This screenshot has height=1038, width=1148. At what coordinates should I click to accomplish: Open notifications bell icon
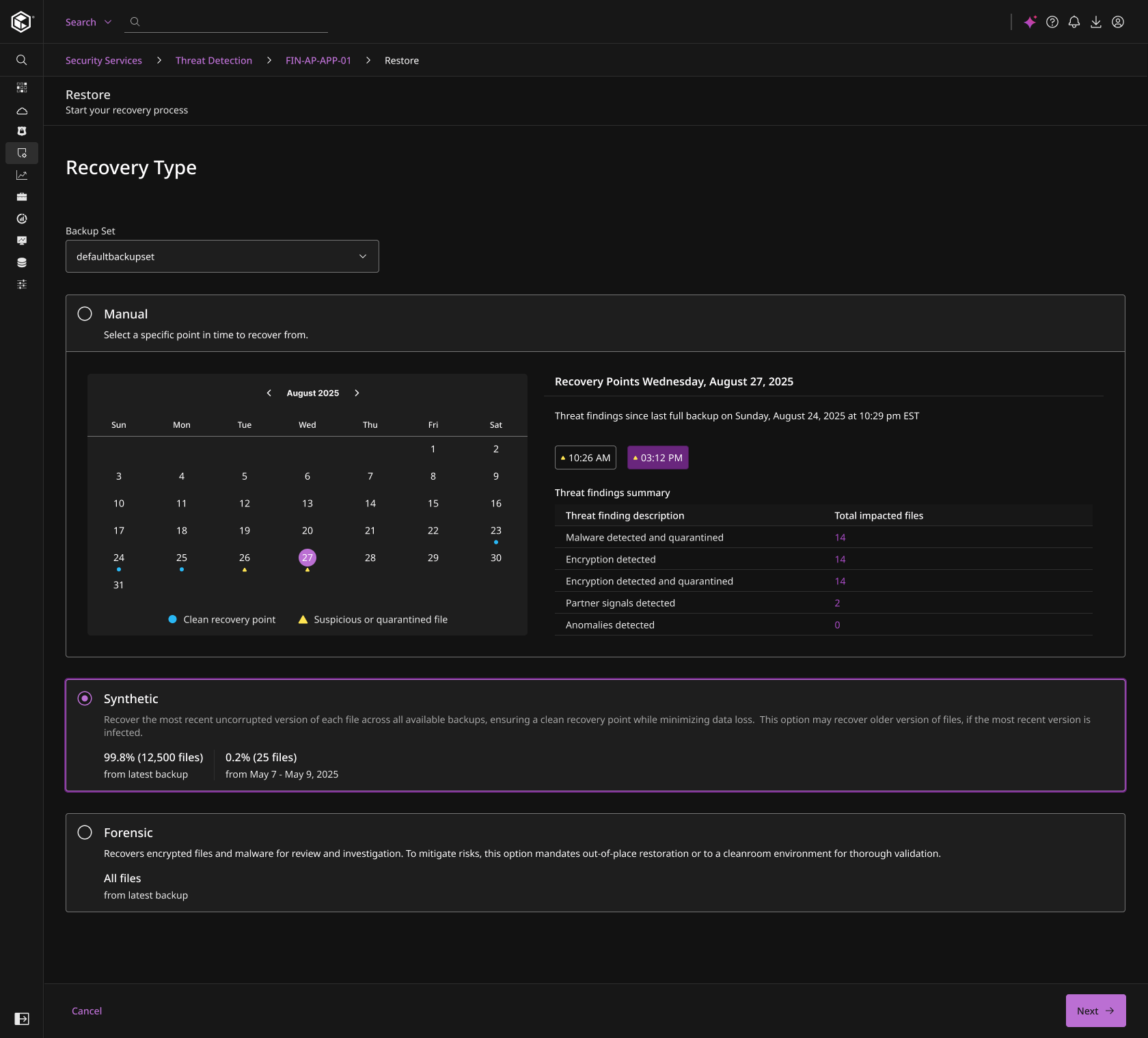(1074, 22)
